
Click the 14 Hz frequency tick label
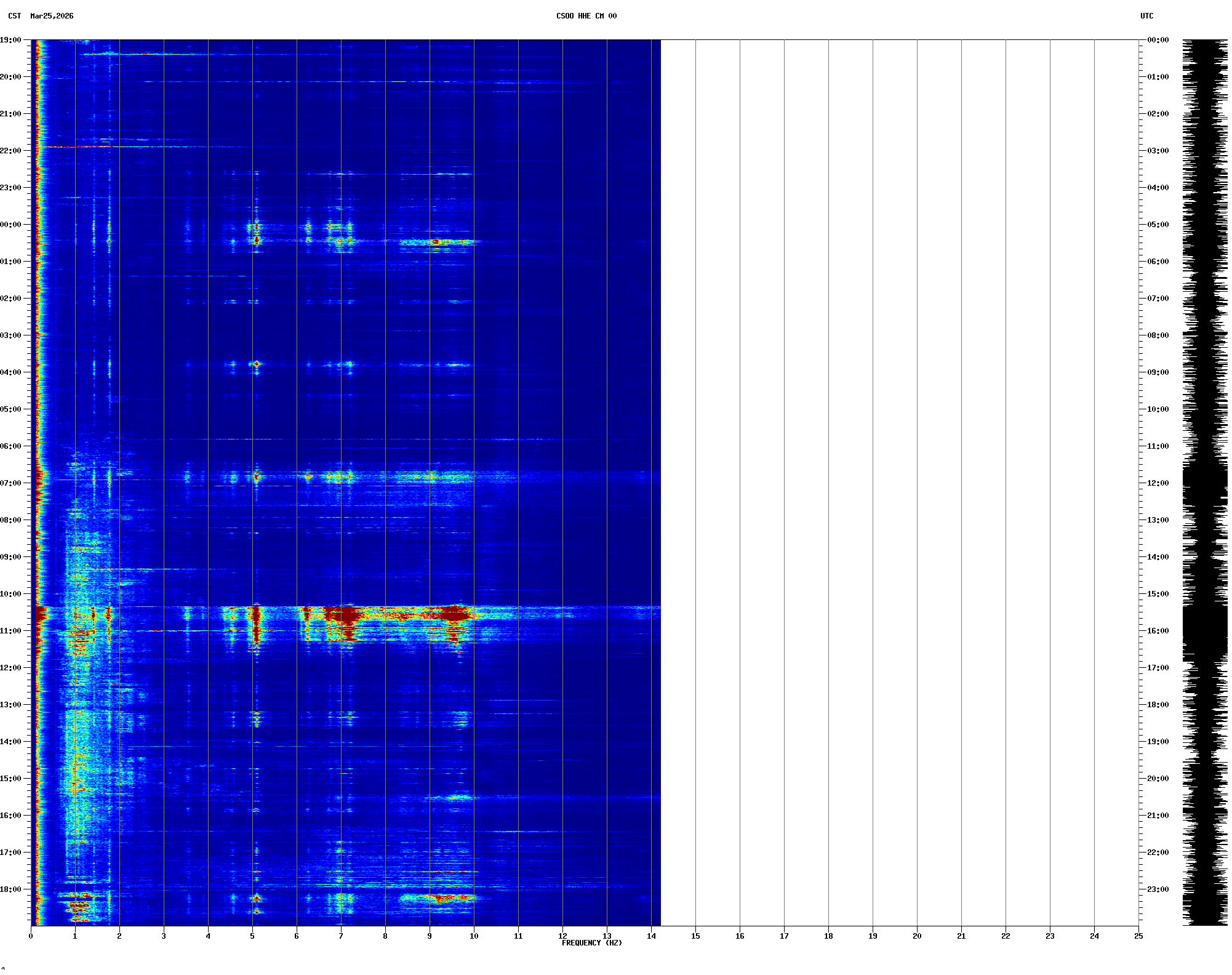tap(651, 936)
